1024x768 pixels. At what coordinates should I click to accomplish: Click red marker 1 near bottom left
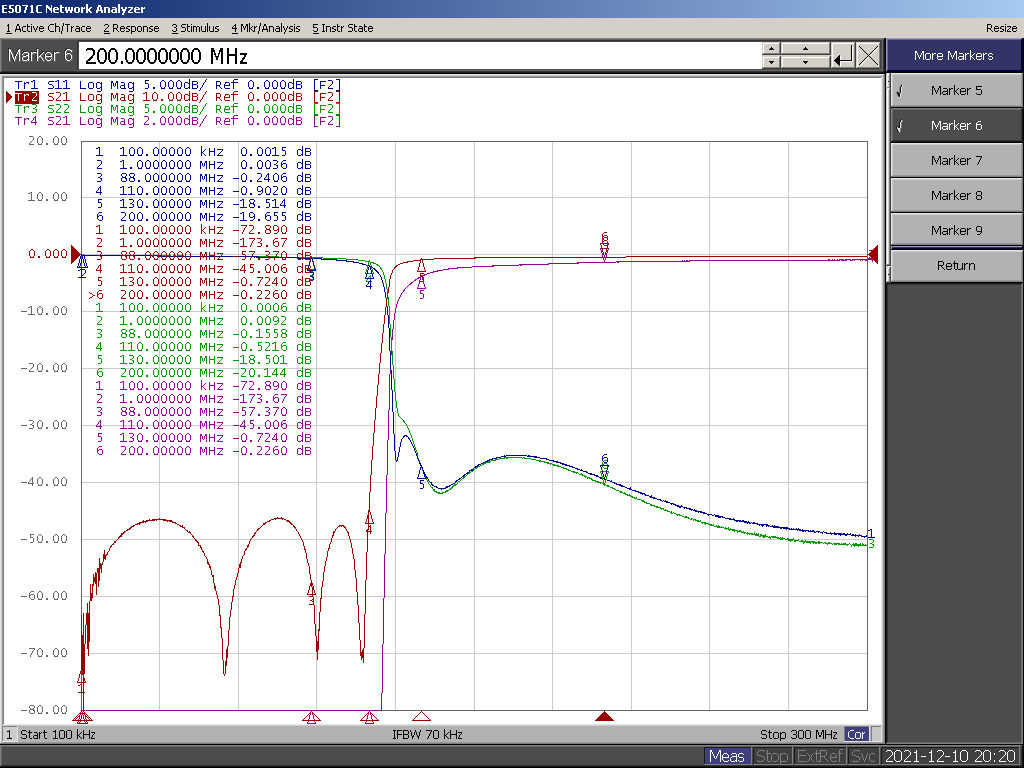click(x=82, y=682)
